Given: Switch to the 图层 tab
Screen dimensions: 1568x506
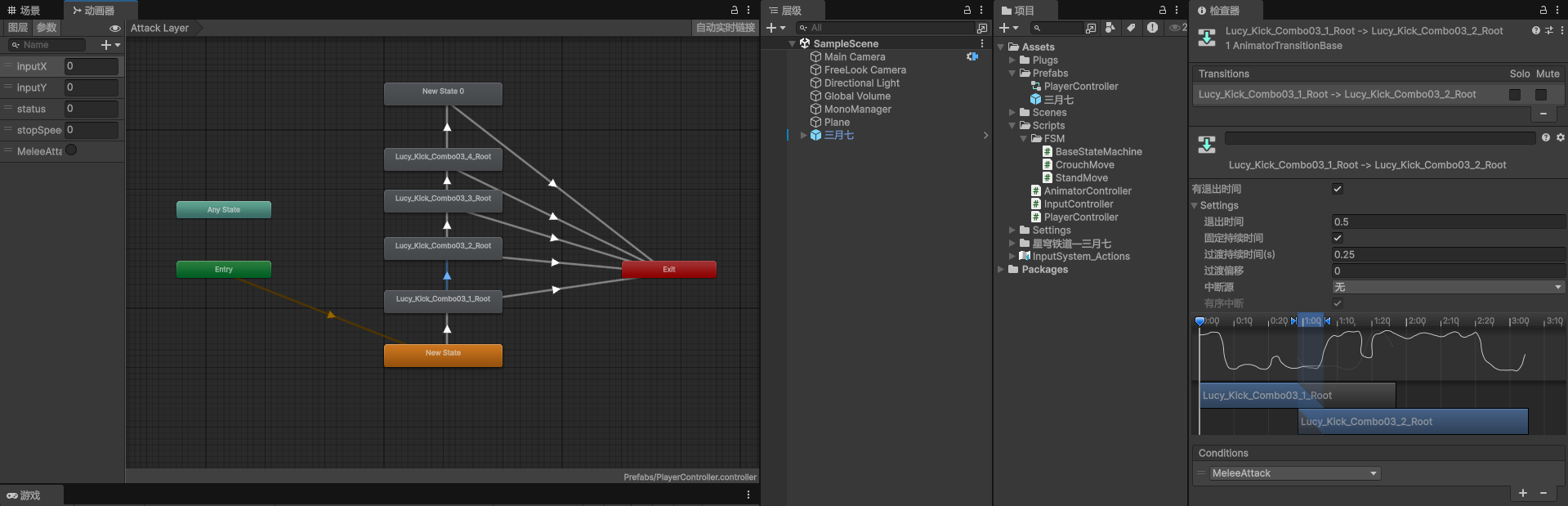Looking at the screenshot, I should click(x=18, y=28).
